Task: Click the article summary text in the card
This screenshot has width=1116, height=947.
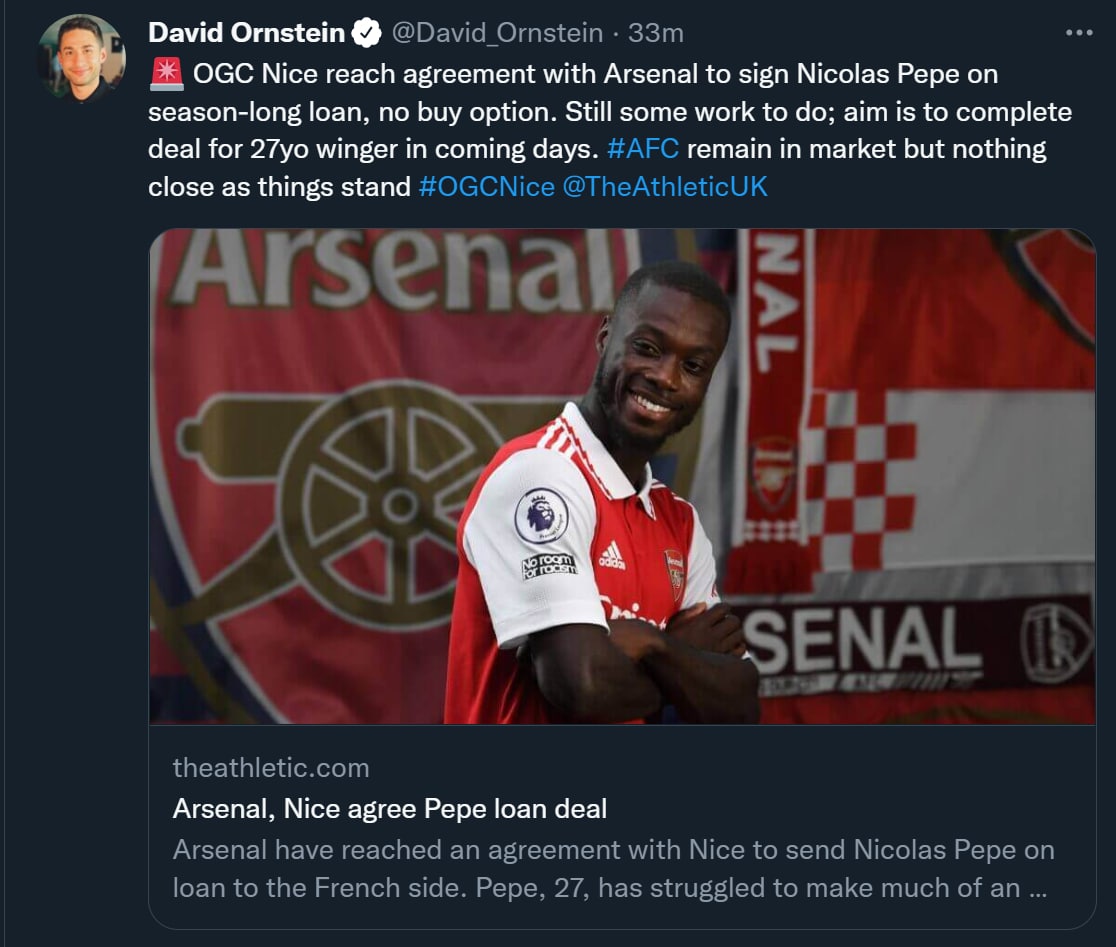Action: [612, 868]
